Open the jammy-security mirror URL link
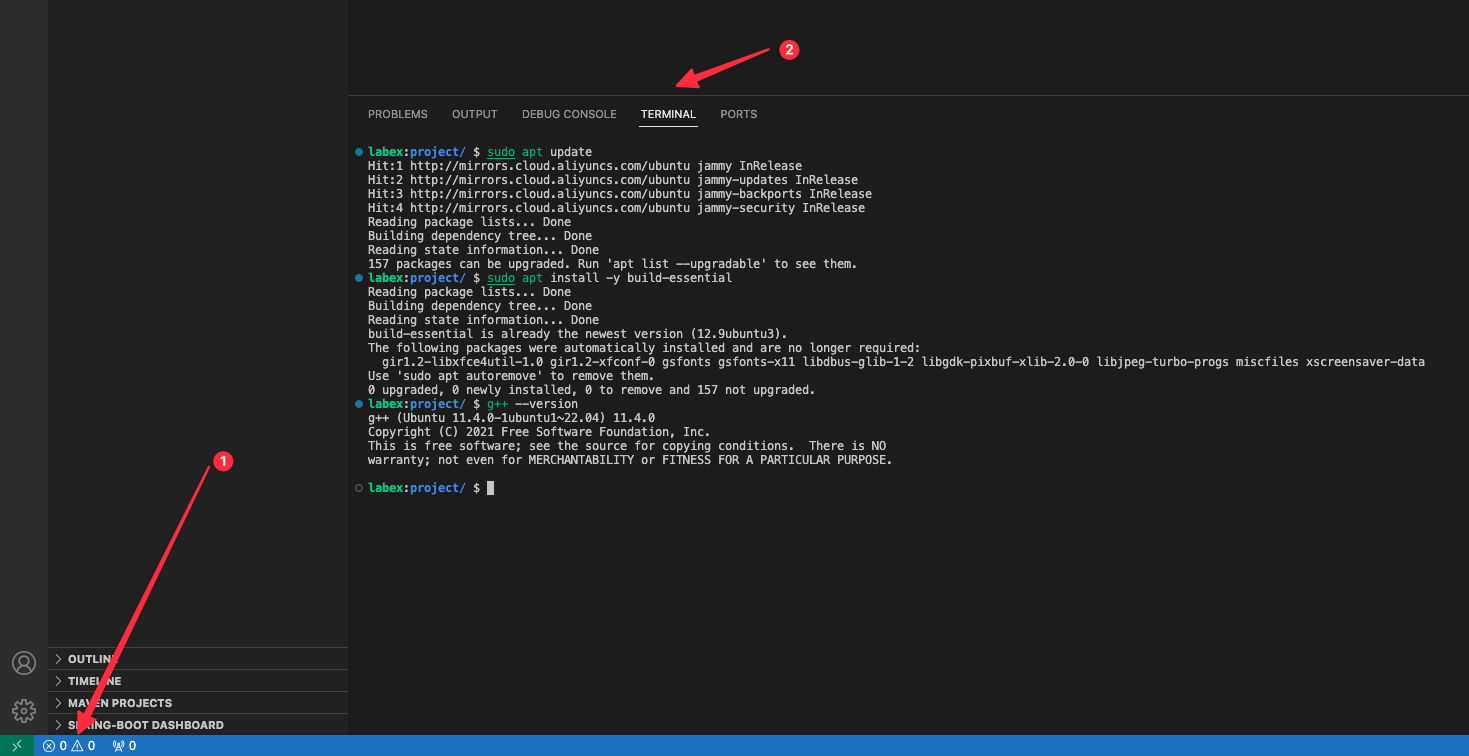The image size is (1469, 756). click(549, 208)
